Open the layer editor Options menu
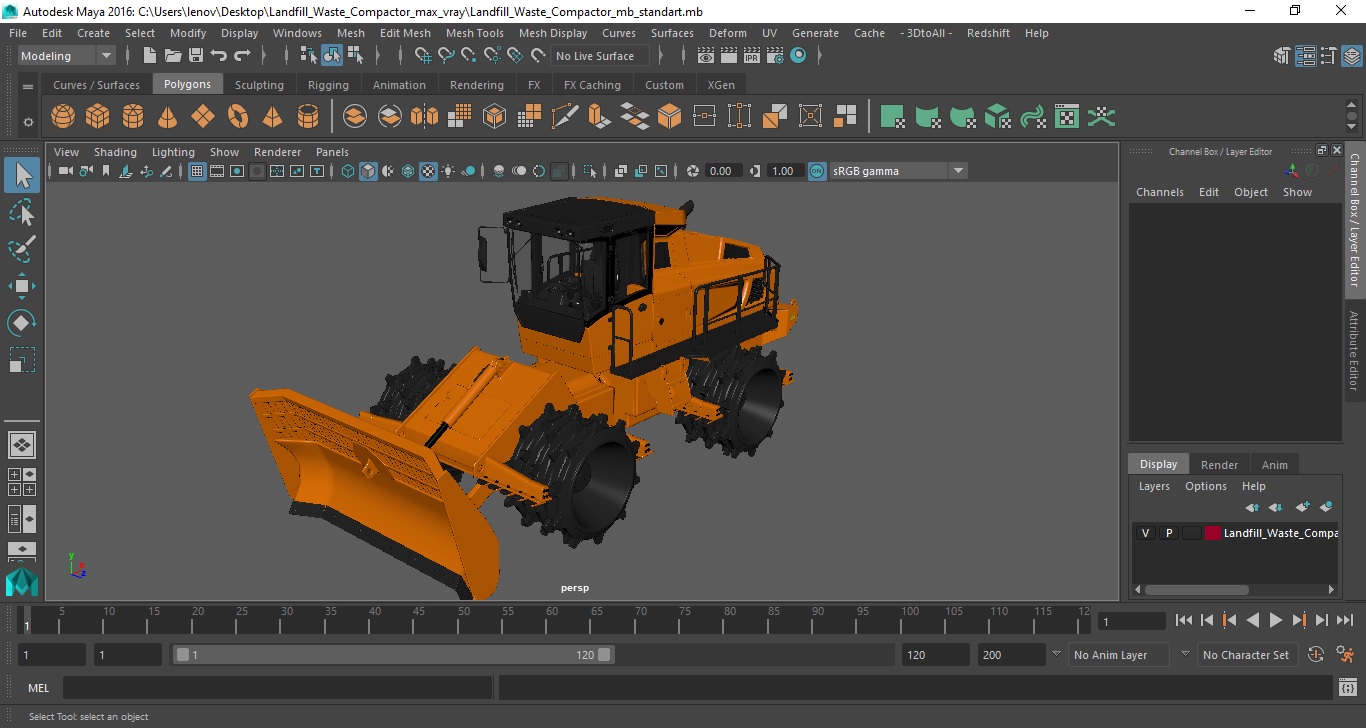 pos(1205,486)
